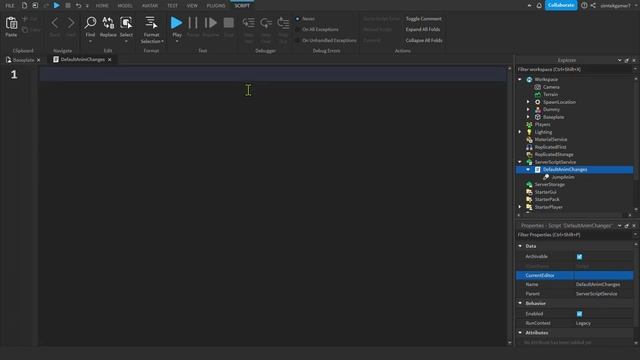The image size is (640, 360).
Task: Click the Collaborate button
Action: click(x=561, y=5)
